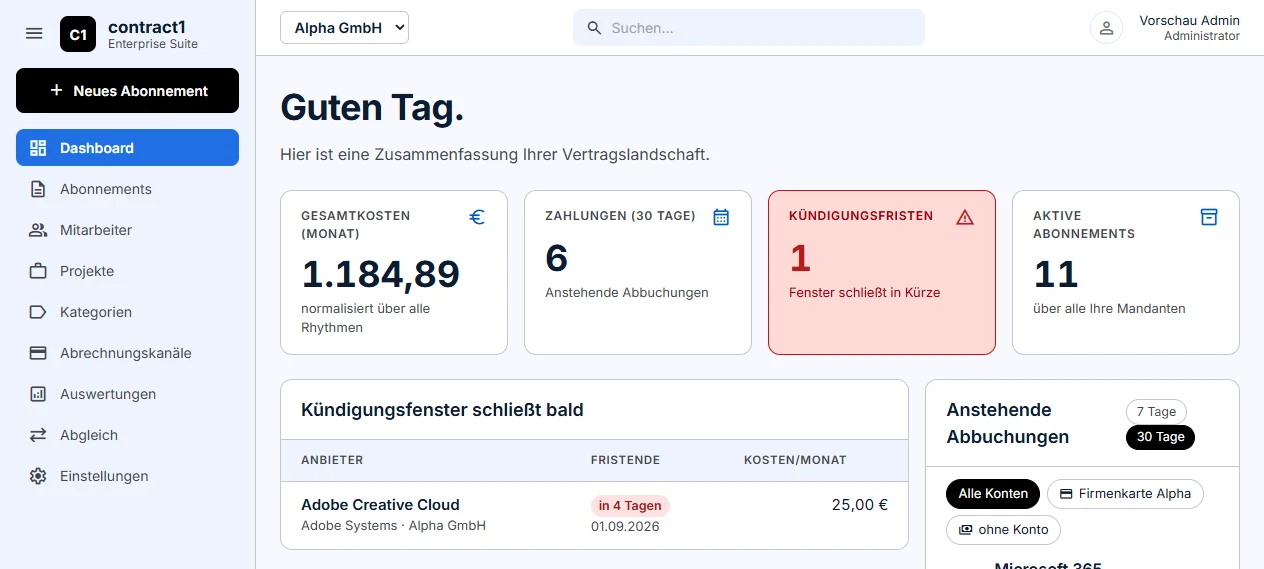Click the Kategorien label icon

coord(38,312)
